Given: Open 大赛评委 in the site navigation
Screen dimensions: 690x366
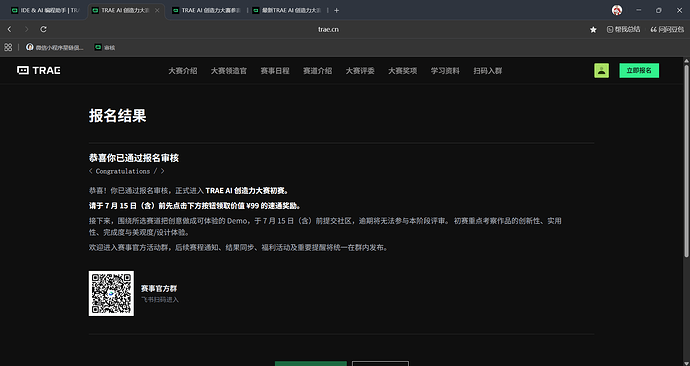Looking at the screenshot, I should tap(360, 71).
